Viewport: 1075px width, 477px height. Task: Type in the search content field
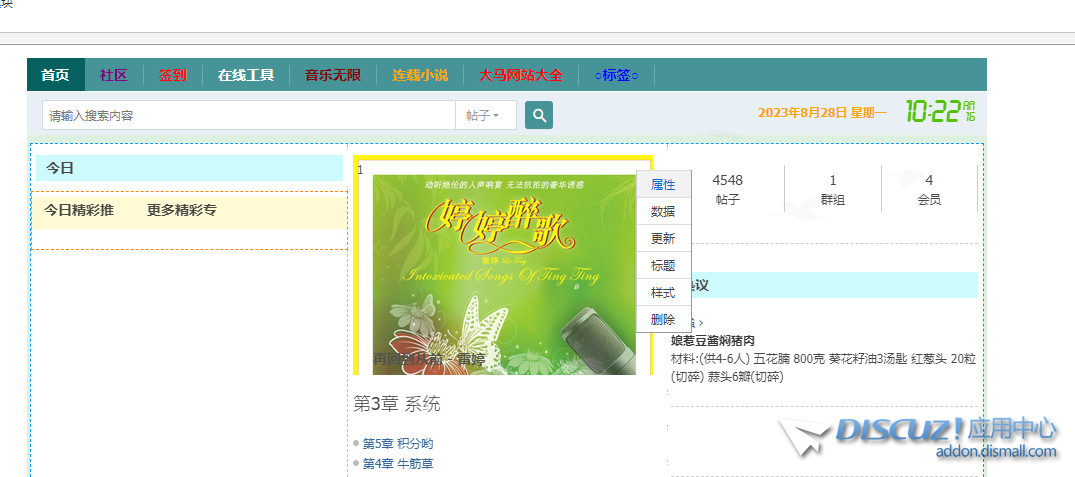248,116
